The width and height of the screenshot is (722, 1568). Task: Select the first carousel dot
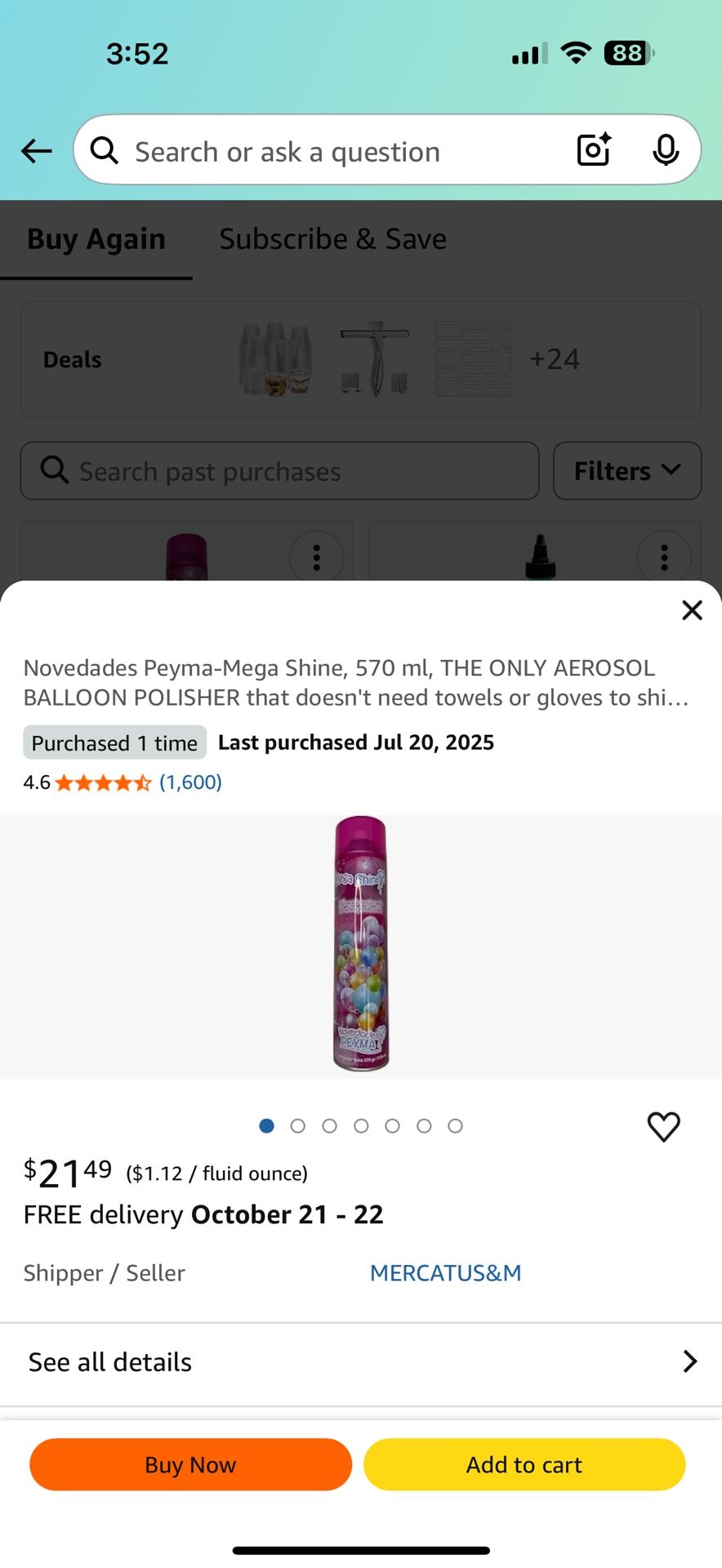pos(266,1125)
